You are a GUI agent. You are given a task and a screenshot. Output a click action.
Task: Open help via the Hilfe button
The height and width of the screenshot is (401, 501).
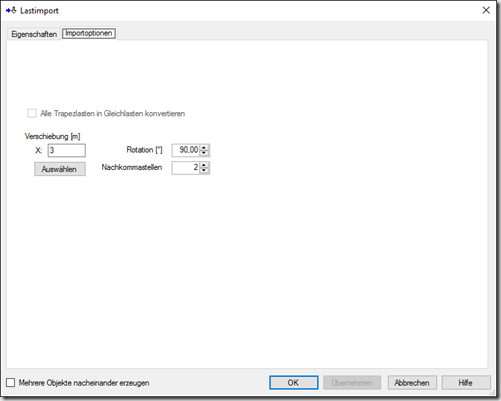coord(466,383)
